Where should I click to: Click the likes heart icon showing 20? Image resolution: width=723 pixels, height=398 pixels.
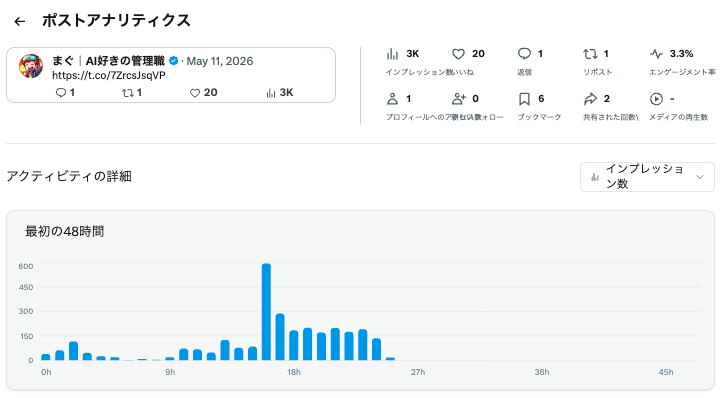(x=458, y=54)
